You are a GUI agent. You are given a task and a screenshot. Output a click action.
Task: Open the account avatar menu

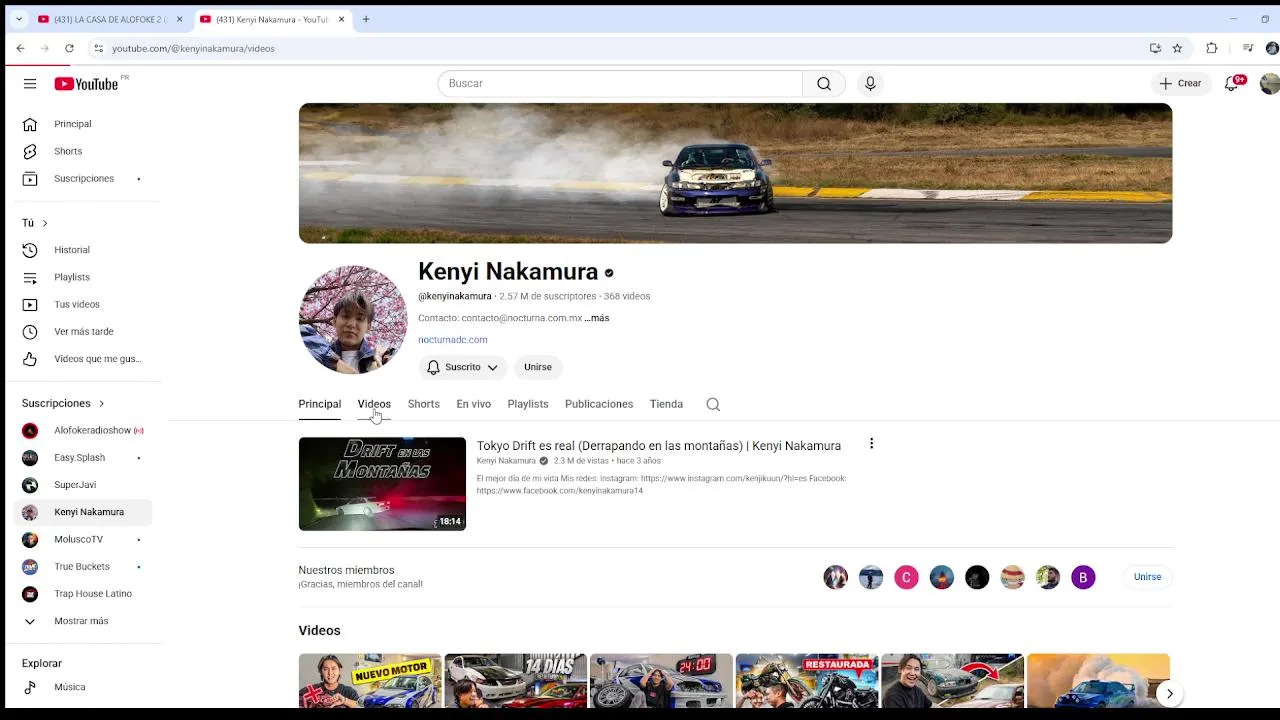(x=1269, y=84)
